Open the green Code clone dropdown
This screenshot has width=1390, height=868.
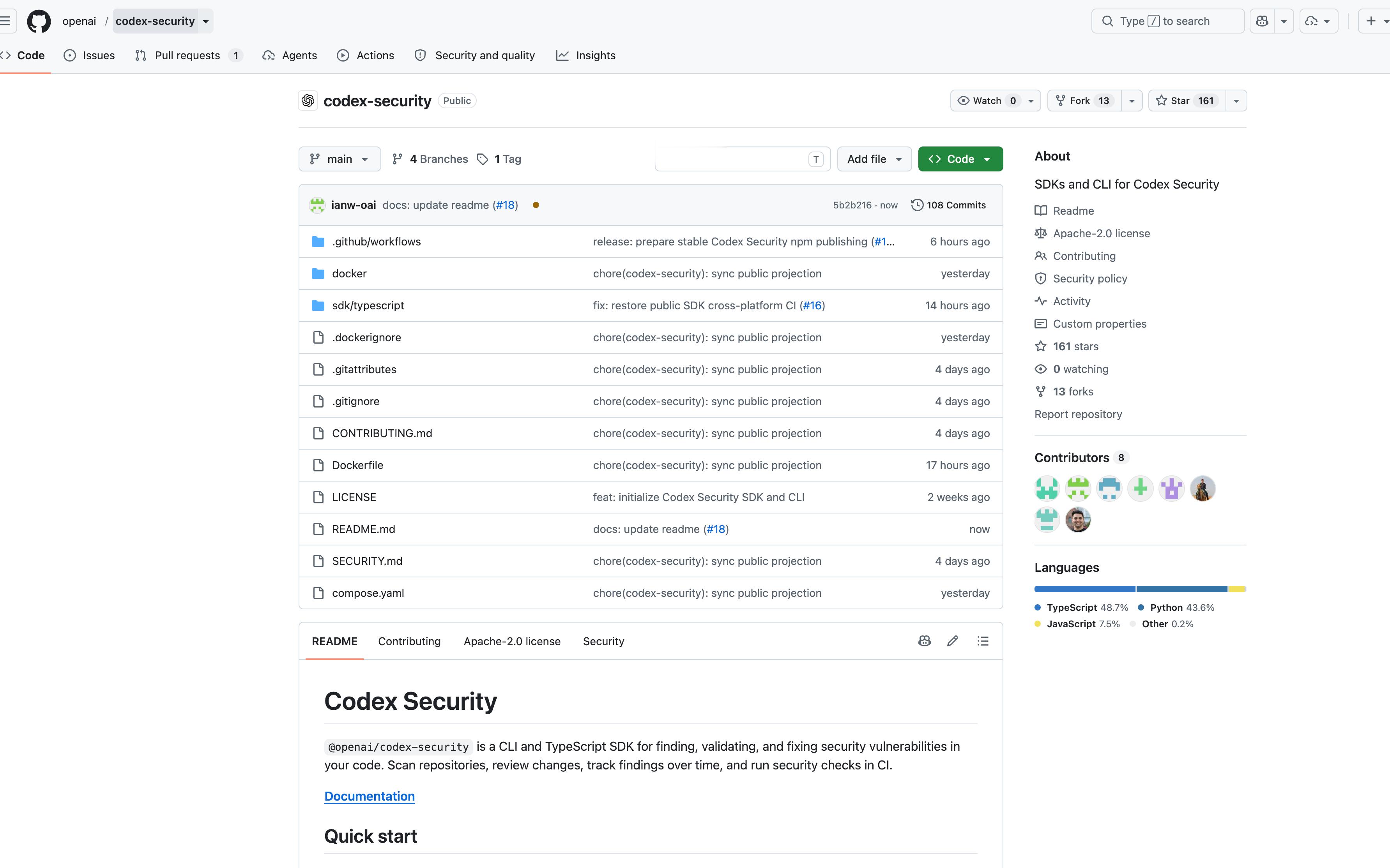[x=960, y=159]
